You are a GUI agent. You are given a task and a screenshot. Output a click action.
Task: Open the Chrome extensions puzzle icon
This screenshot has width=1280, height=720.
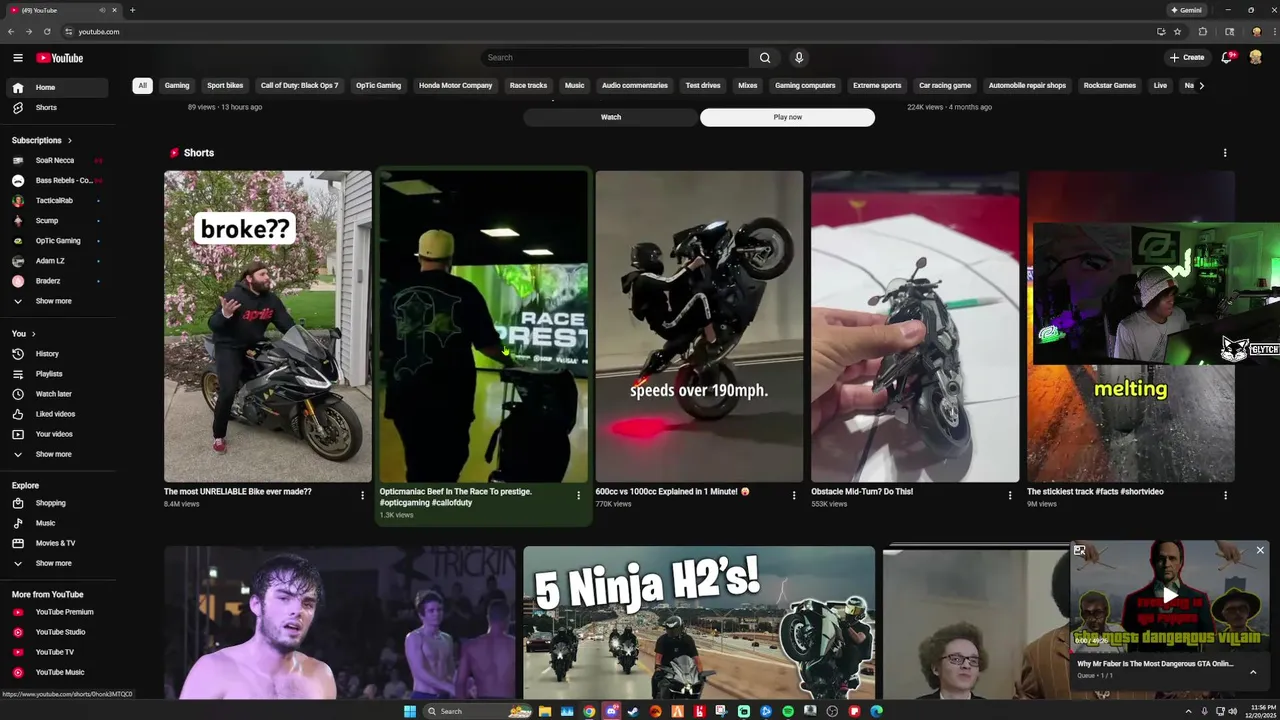(x=1203, y=31)
